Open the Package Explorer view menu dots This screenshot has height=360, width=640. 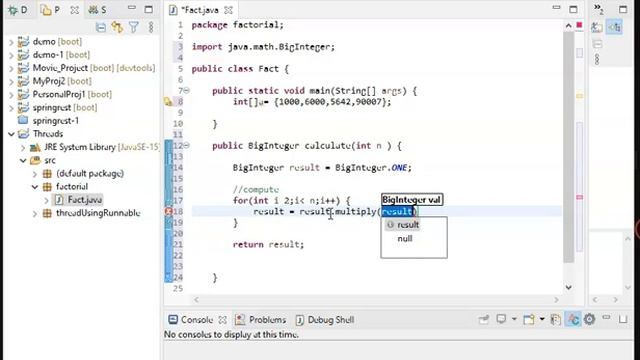[x=151, y=27]
